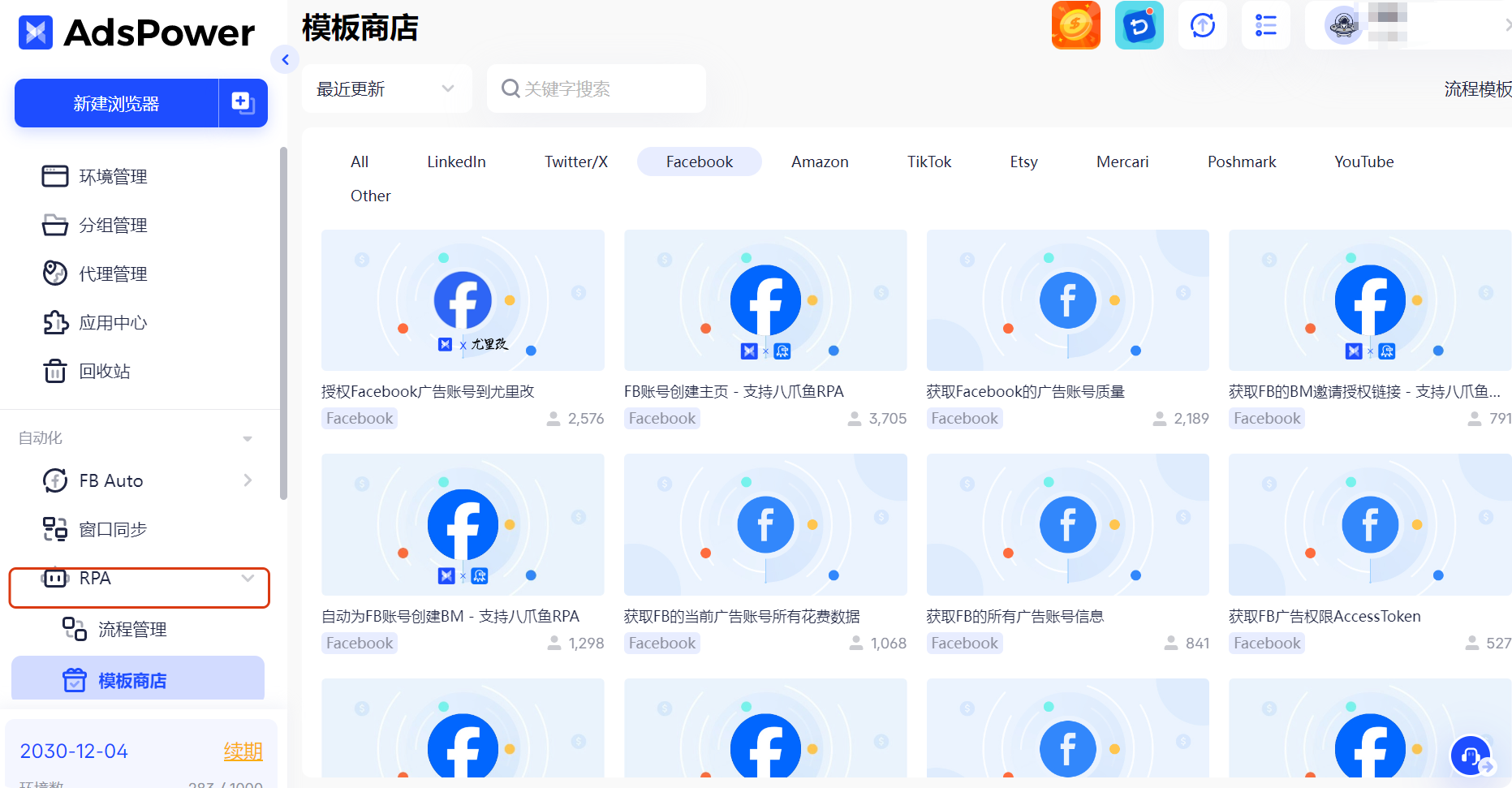Open template 自动为FB账号创建BM thumbnail
This screenshot has width=1512, height=788.
463,524
